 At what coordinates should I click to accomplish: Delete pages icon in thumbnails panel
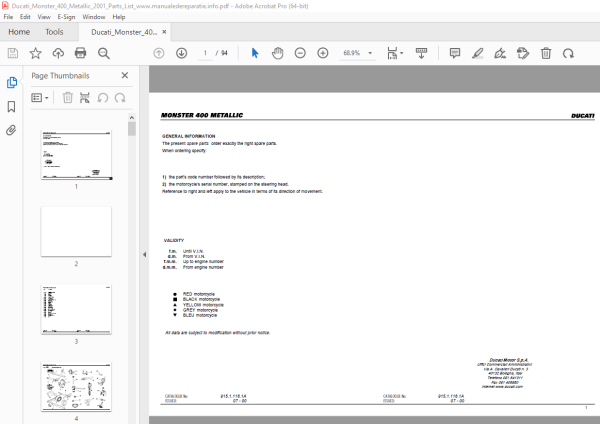coord(68,98)
